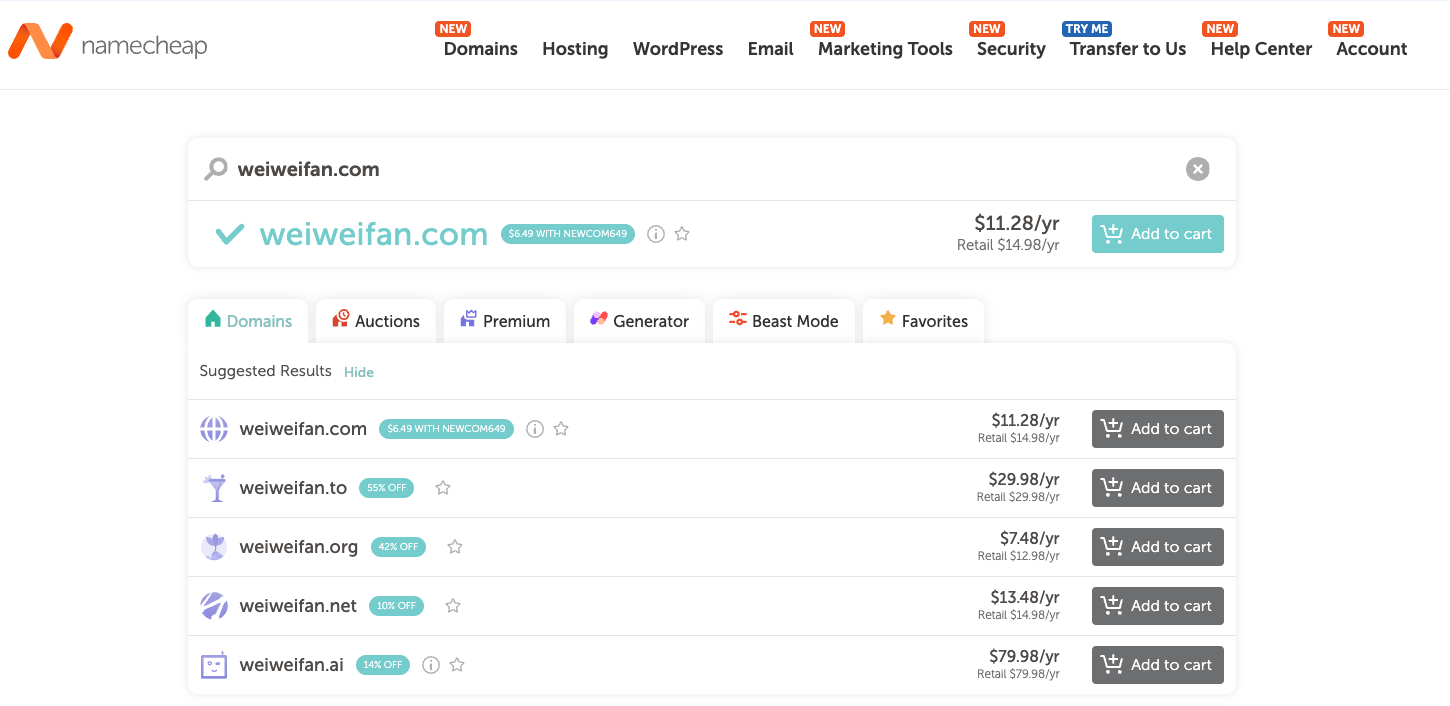The image size is (1450, 706).
Task: Add weiweifan.org to cart
Action: coord(1157,547)
